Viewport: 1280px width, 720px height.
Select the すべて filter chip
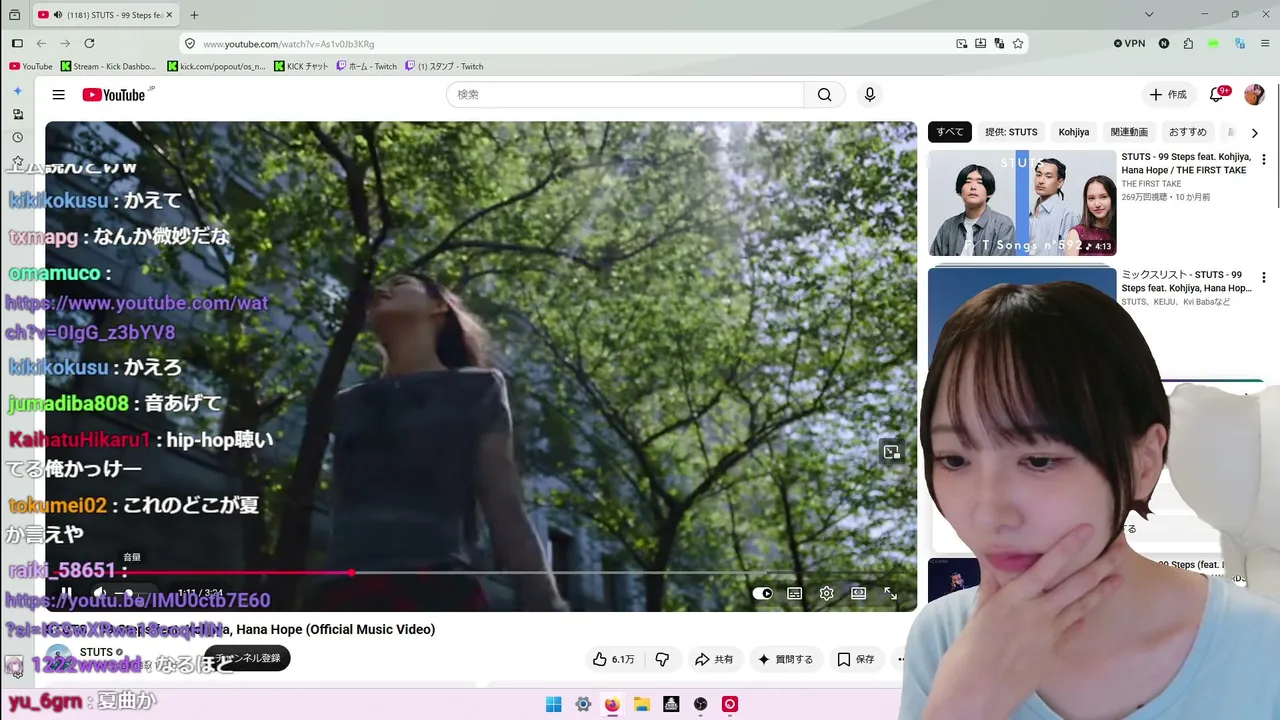(950, 132)
